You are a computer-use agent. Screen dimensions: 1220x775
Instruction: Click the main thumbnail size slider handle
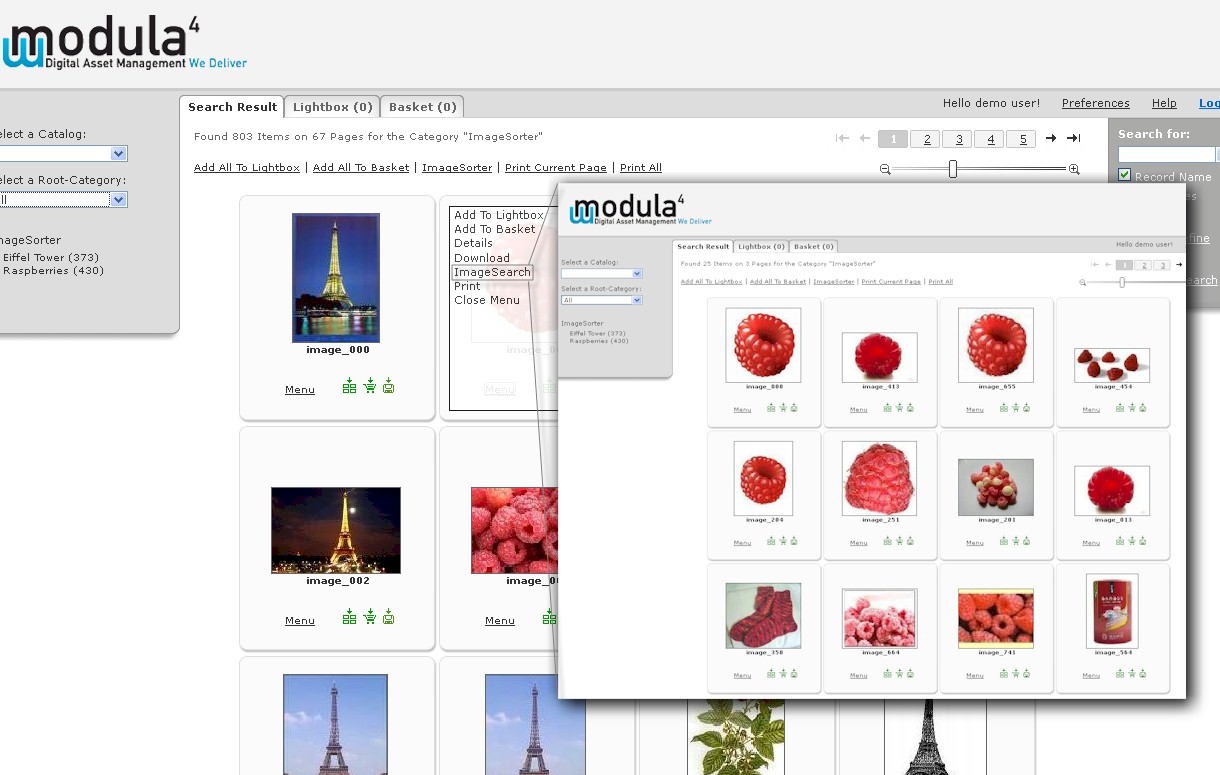pyautogui.click(x=953, y=169)
